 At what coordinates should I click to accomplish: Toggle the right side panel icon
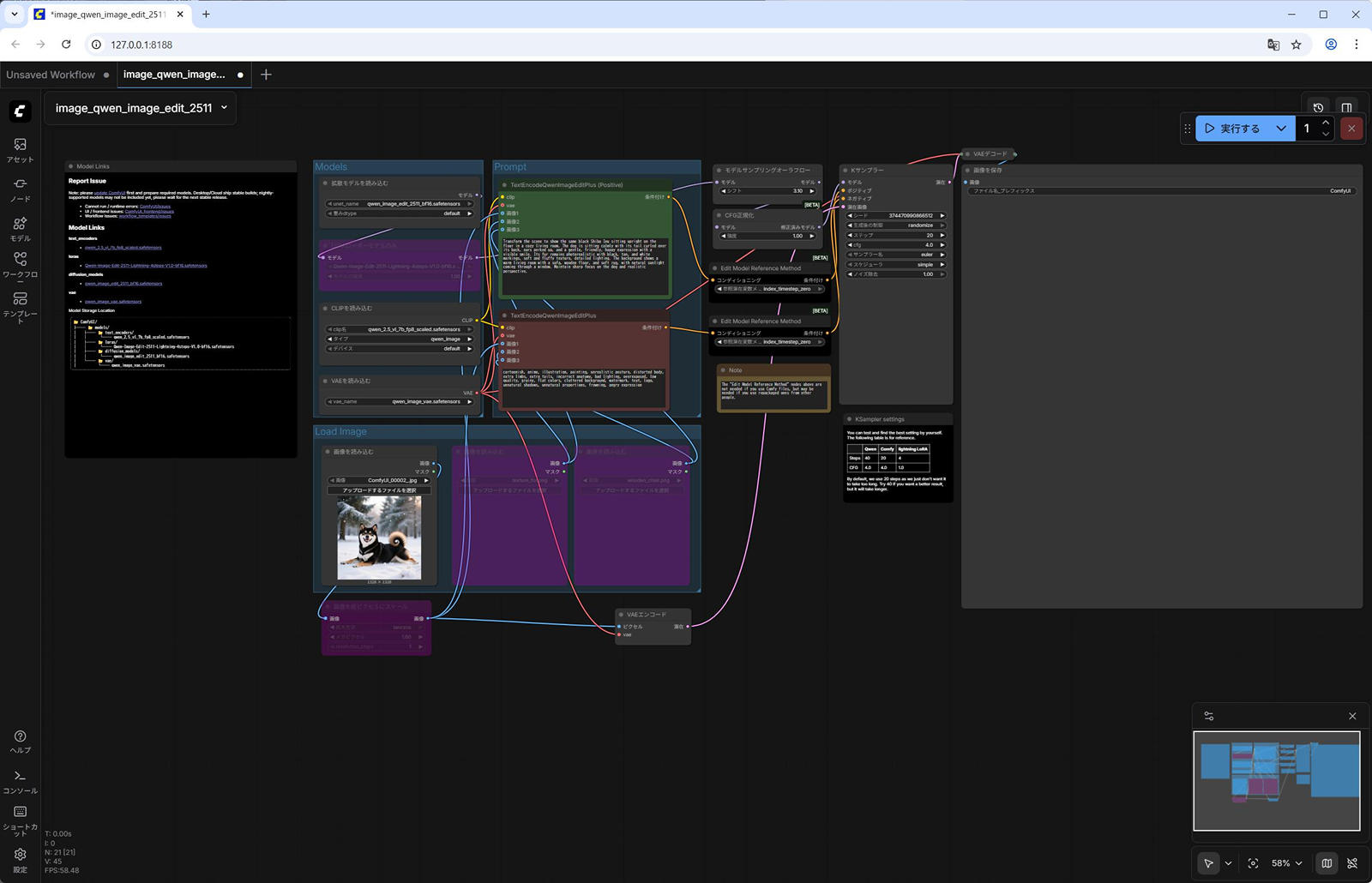pos(1347,108)
